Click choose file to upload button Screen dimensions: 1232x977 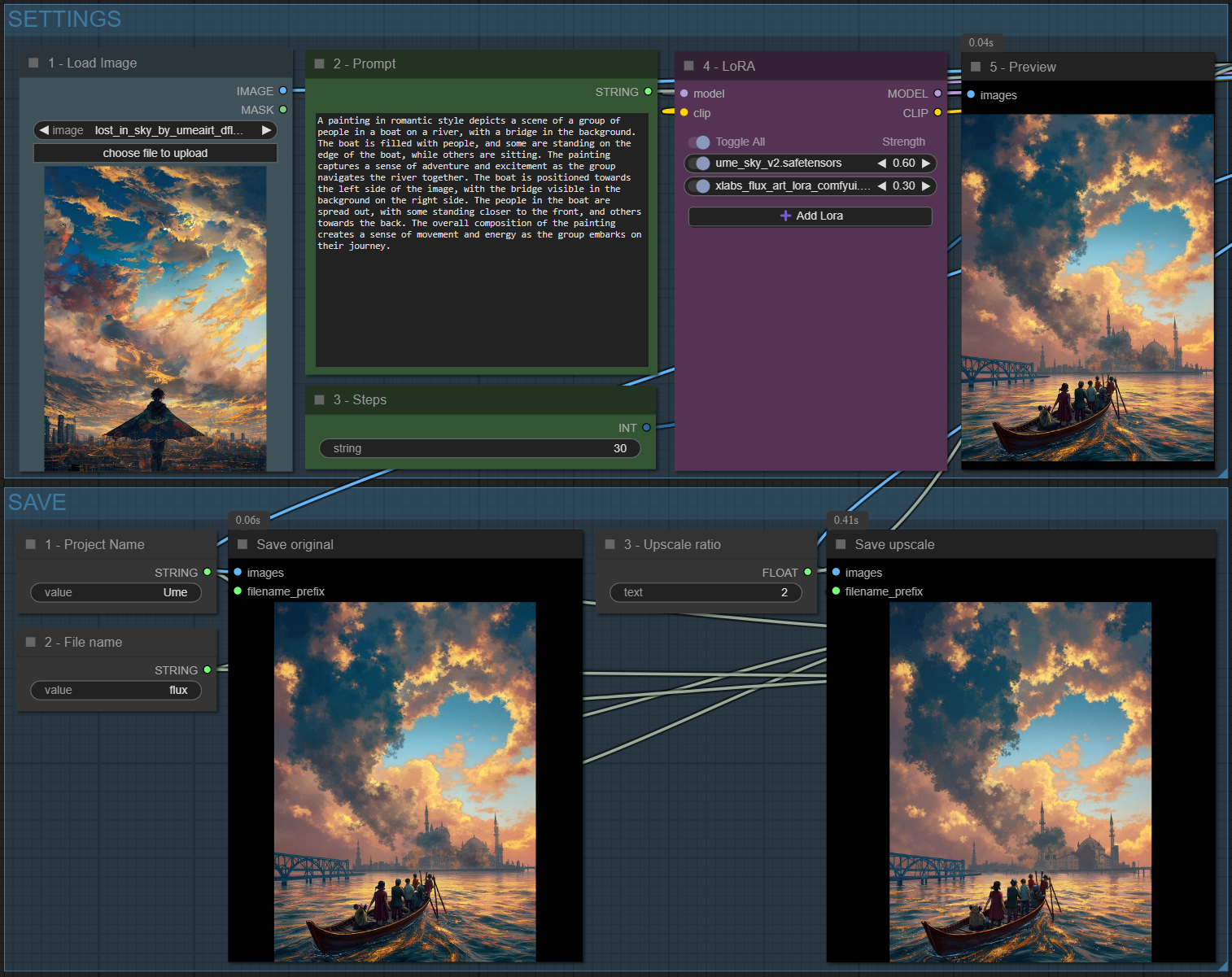click(x=155, y=153)
